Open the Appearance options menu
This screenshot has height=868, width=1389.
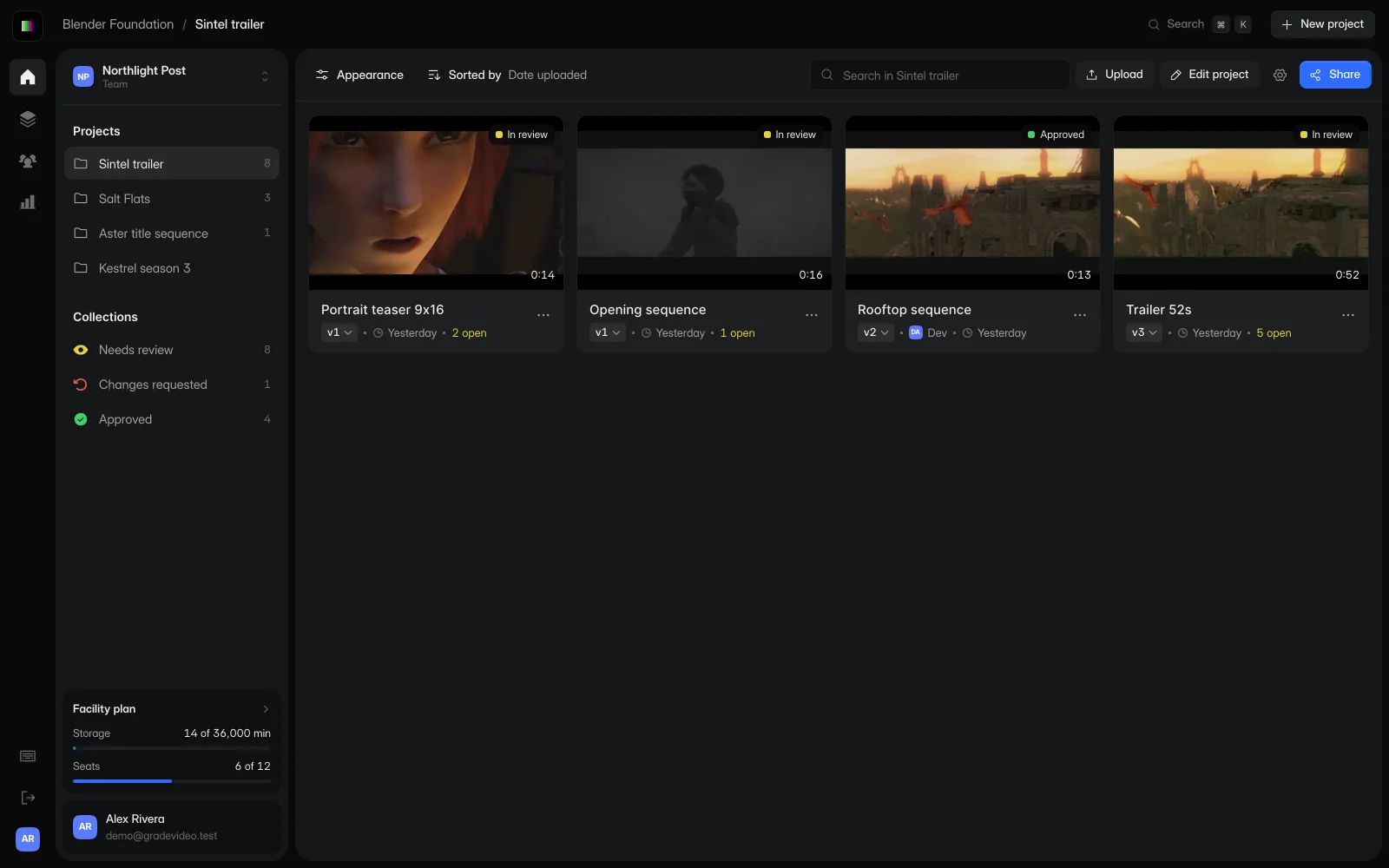tap(359, 75)
